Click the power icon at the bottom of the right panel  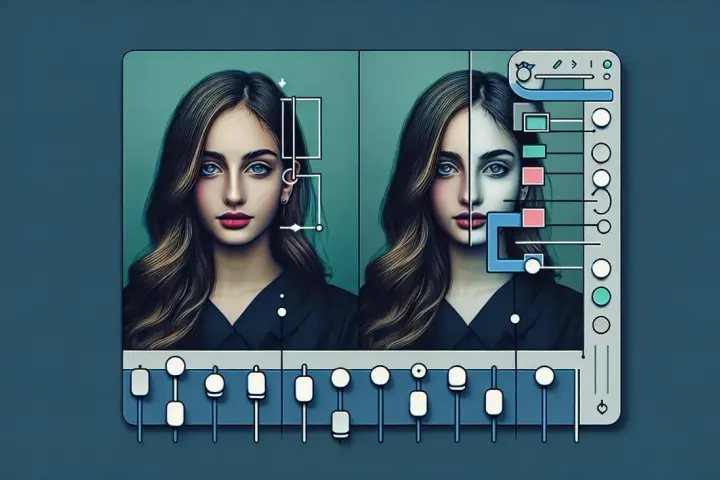coord(602,407)
